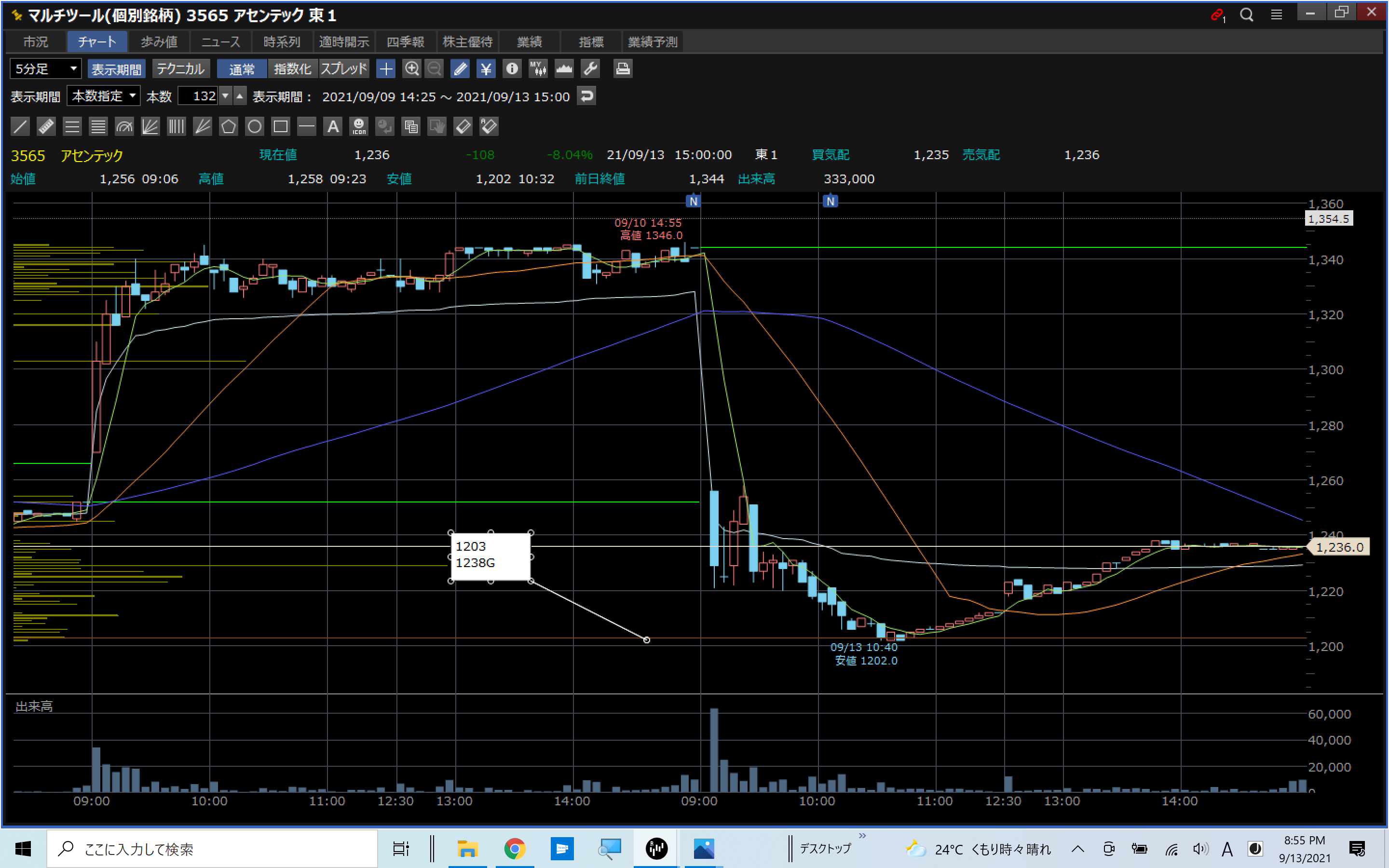Viewport: 1389px width, 868px height.
Task: Open the 5分足 timeframe dropdown
Action: (x=46, y=69)
